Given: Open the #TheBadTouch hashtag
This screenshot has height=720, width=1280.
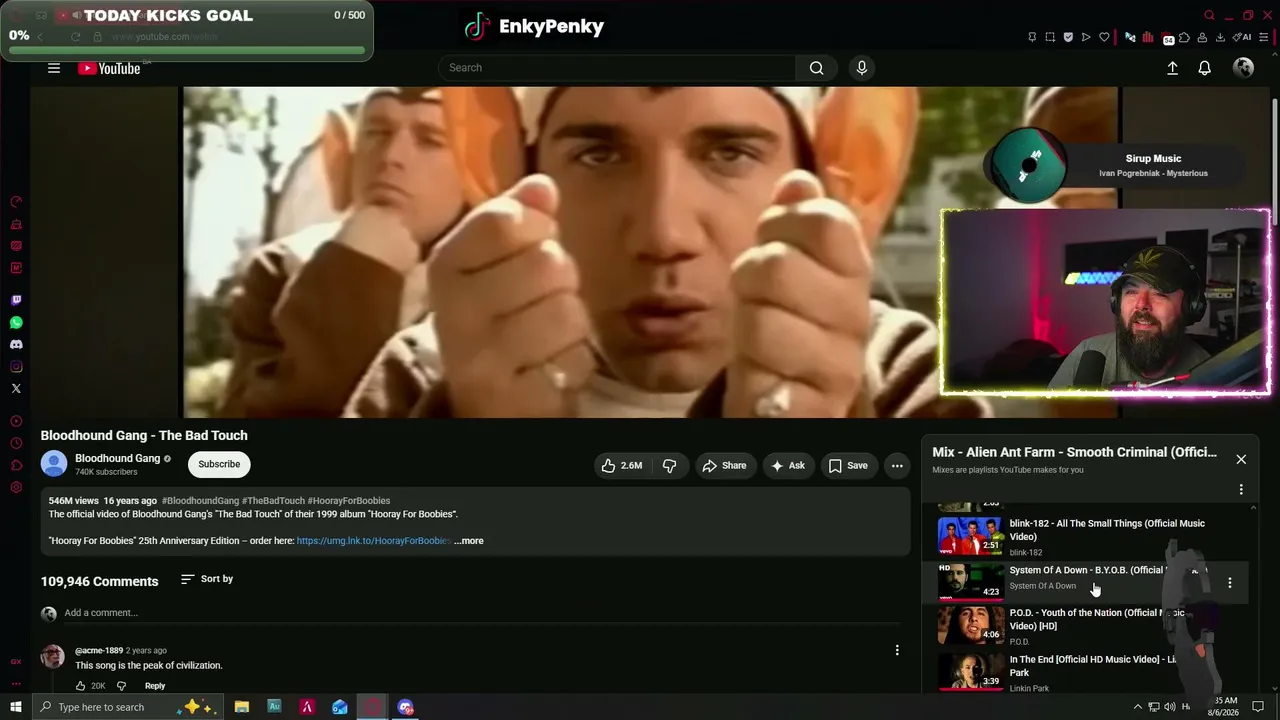Looking at the screenshot, I should (273, 501).
